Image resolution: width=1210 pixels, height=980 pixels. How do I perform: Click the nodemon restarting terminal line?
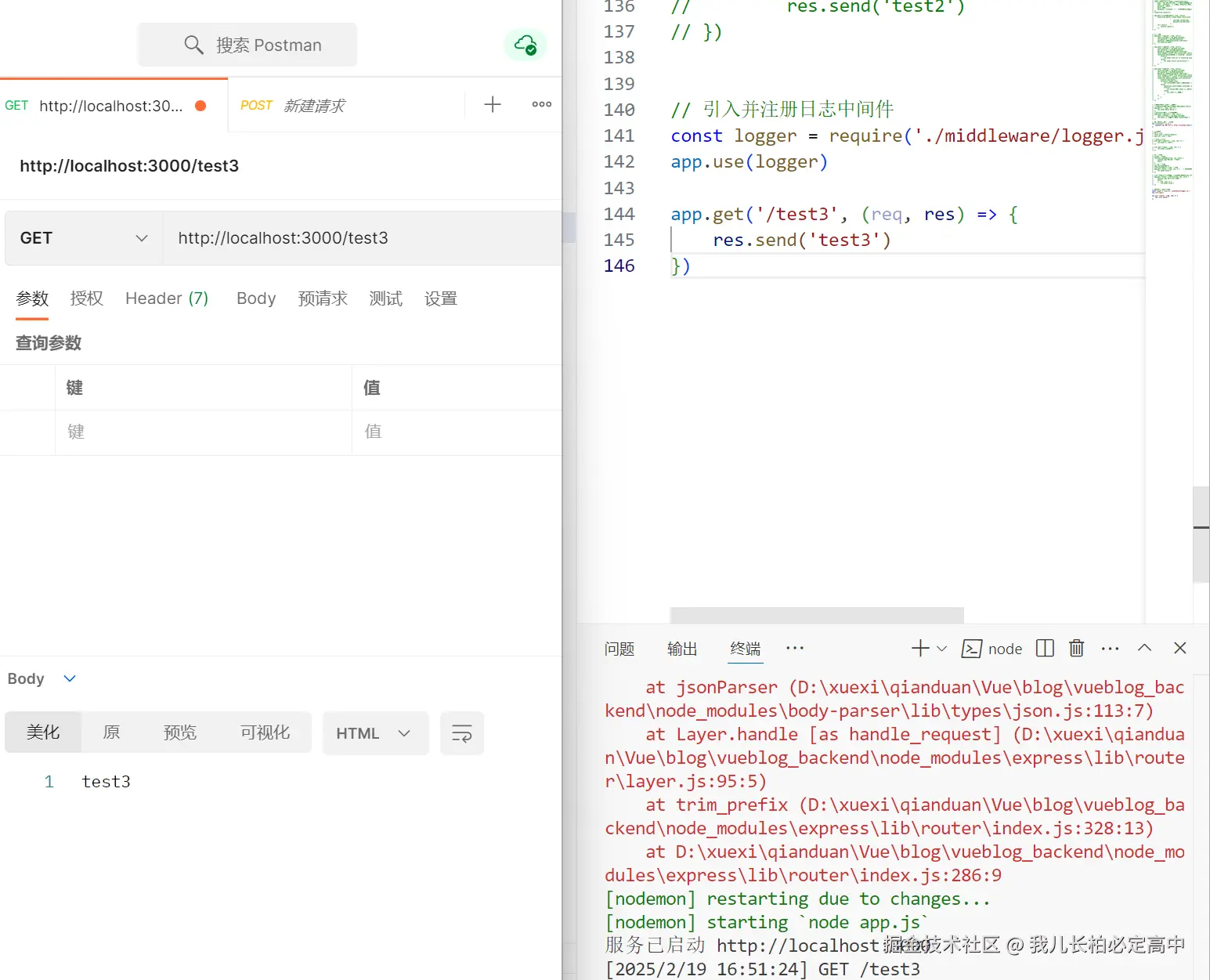[797, 899]
